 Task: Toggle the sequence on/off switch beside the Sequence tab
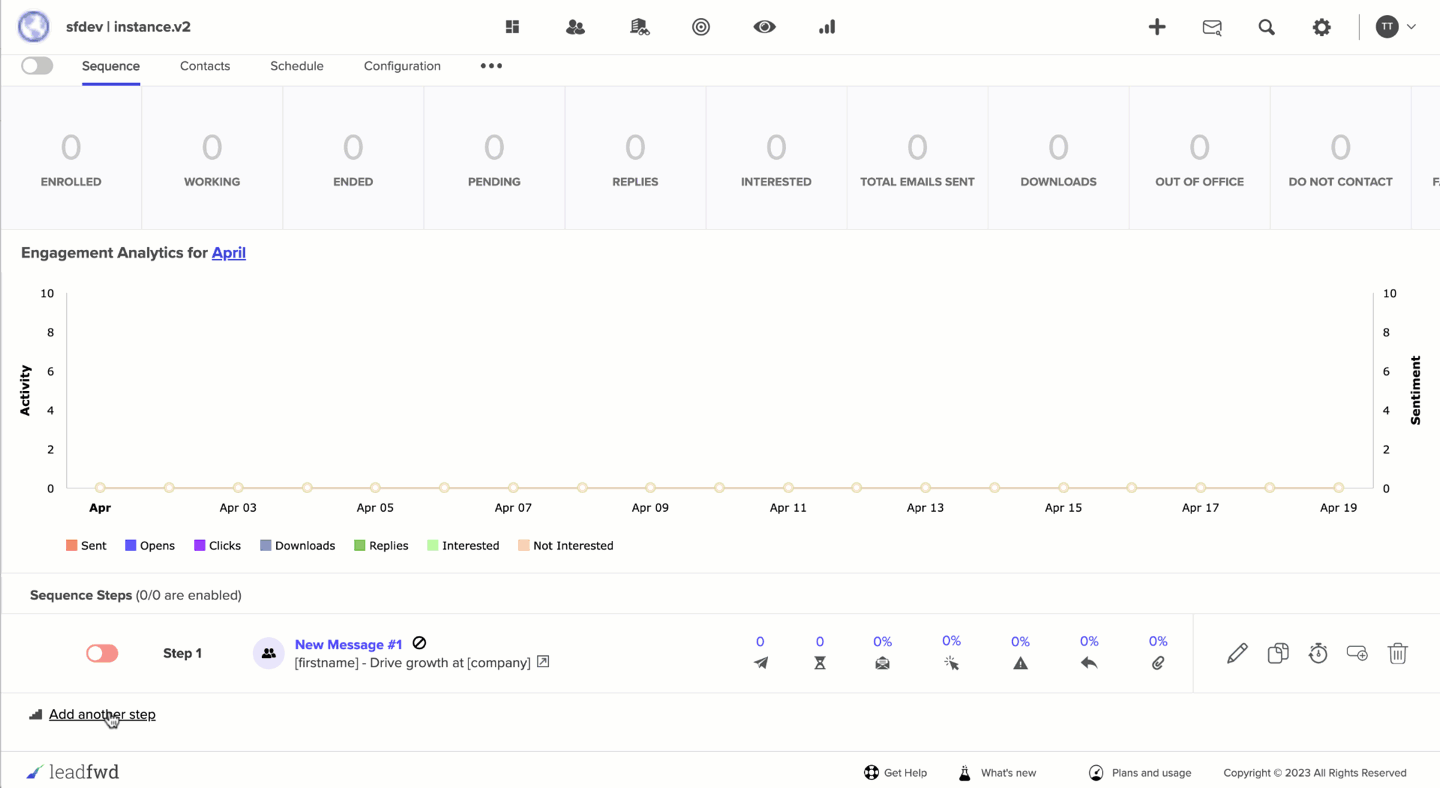[37, 66]
